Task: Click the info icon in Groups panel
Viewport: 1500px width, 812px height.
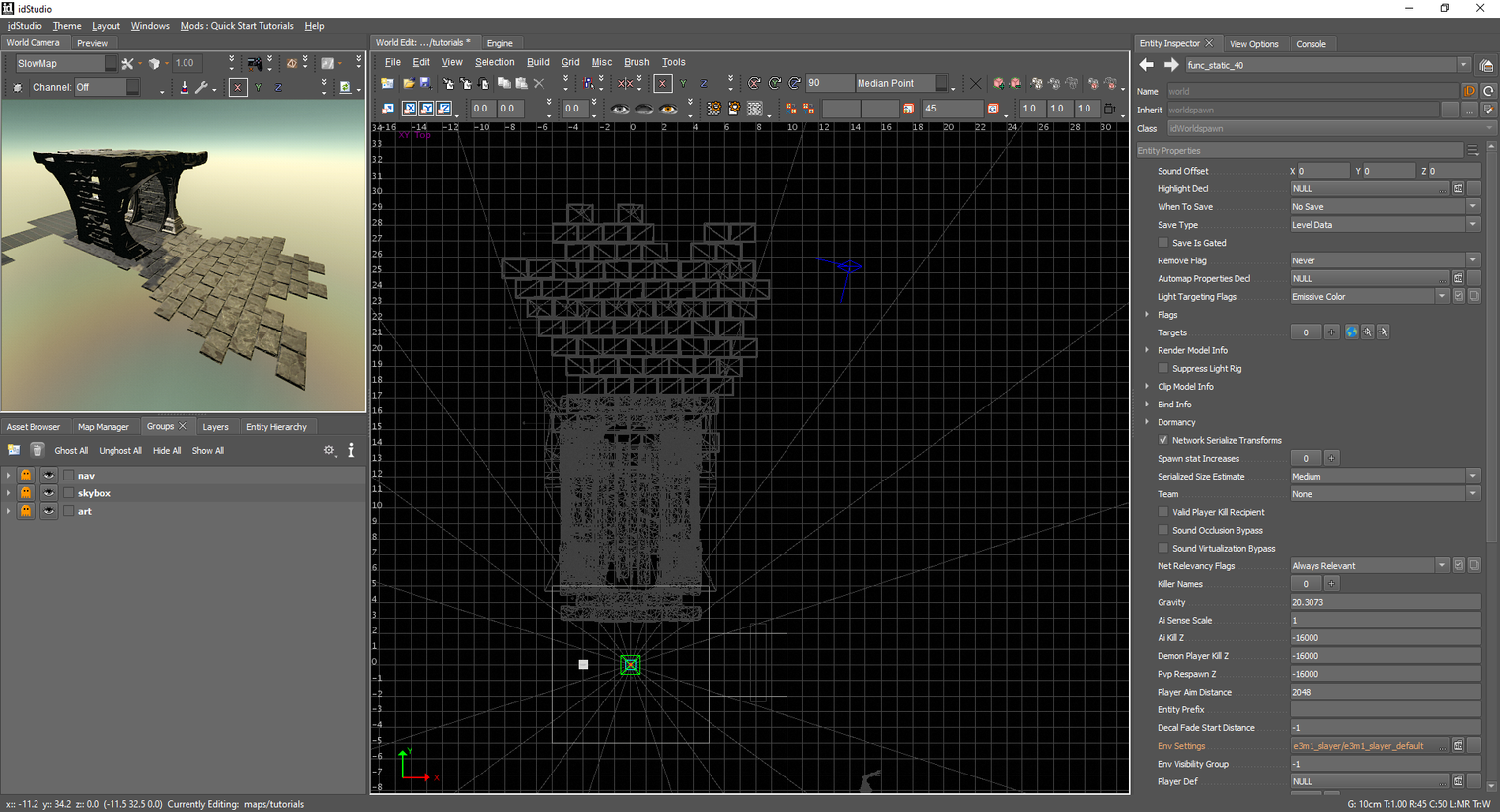Action: [351, 450]
